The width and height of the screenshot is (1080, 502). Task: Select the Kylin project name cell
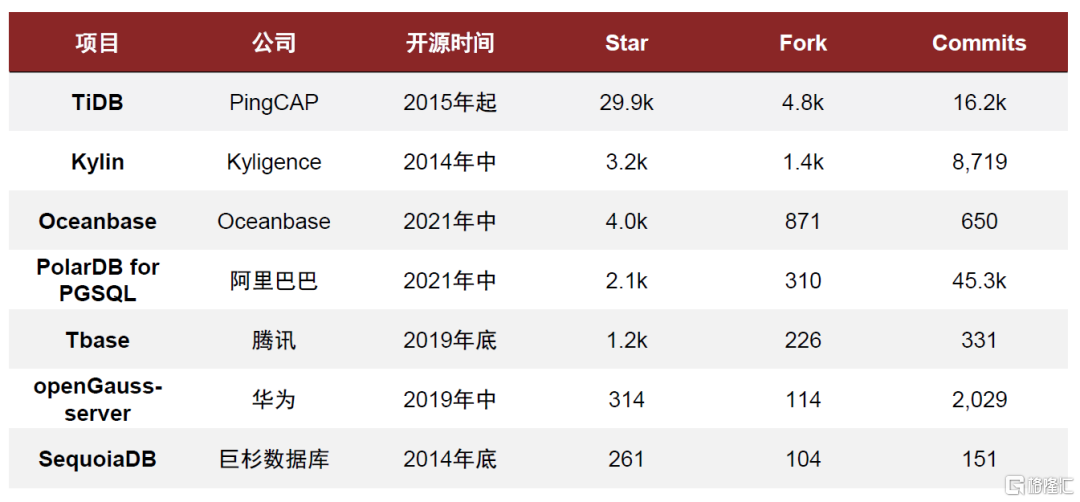(x=97, y=162)
